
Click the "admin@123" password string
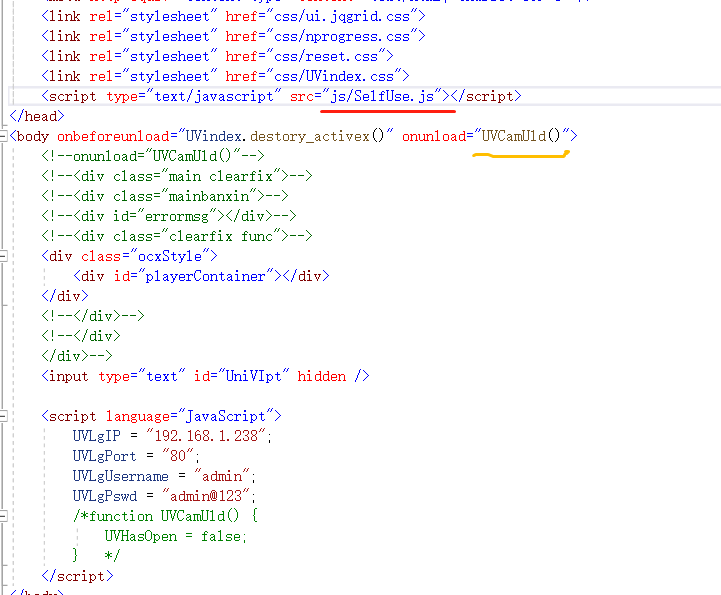[x=206, y=496]
